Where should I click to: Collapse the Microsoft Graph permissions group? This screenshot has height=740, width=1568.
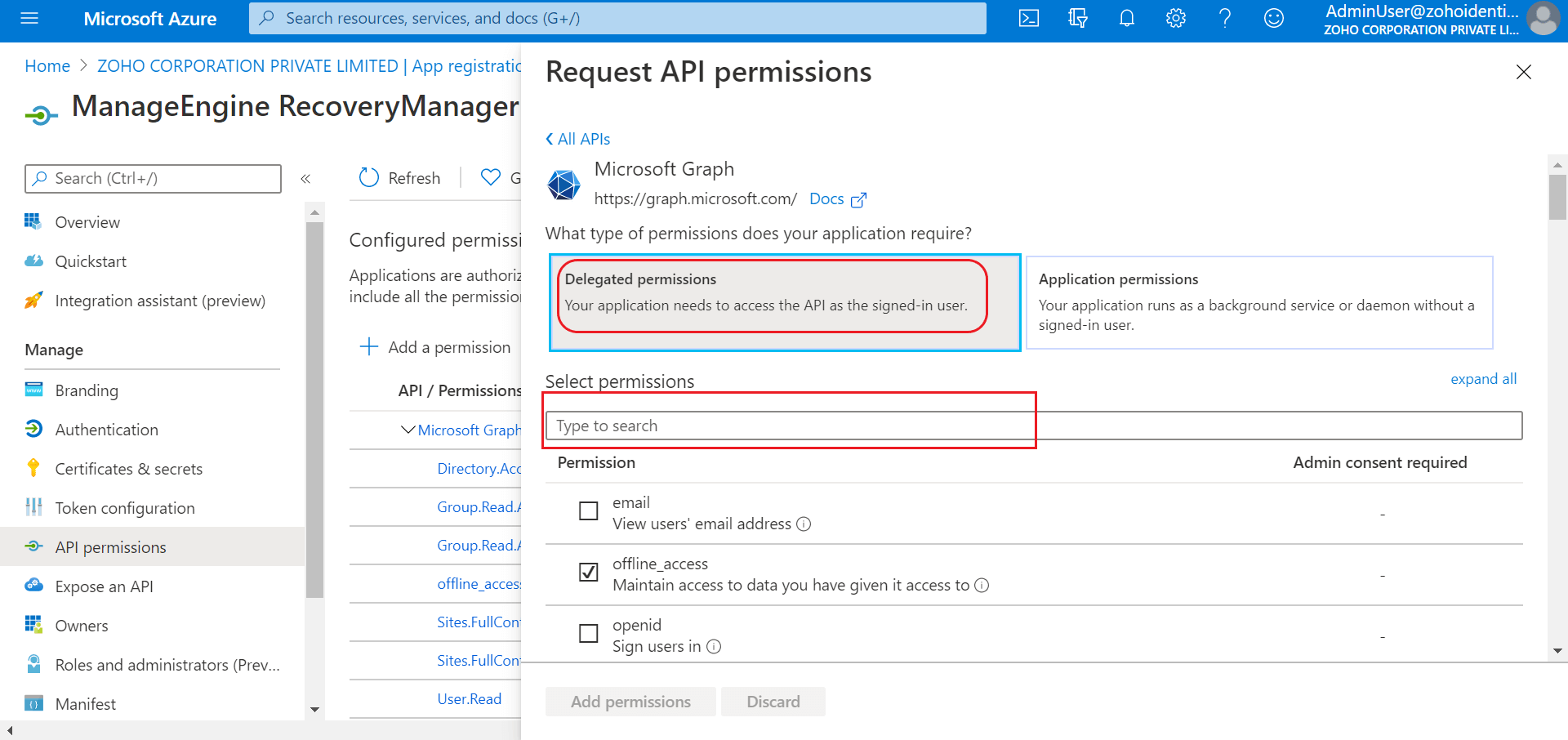coord(408,430)
